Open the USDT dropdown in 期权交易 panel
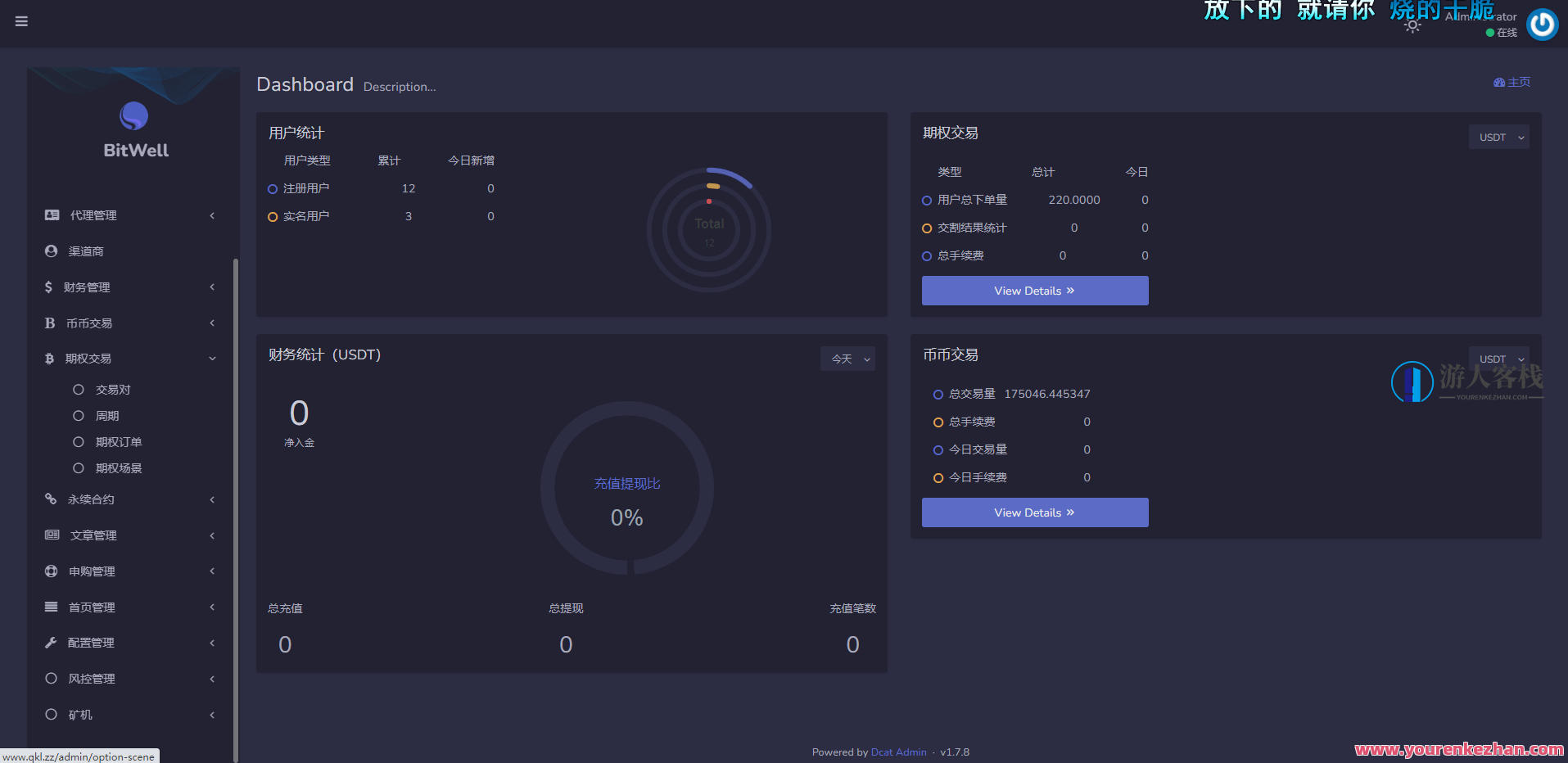Image resolution: width=1568 pixels, height=763 pixels. tap(1498, 137)
